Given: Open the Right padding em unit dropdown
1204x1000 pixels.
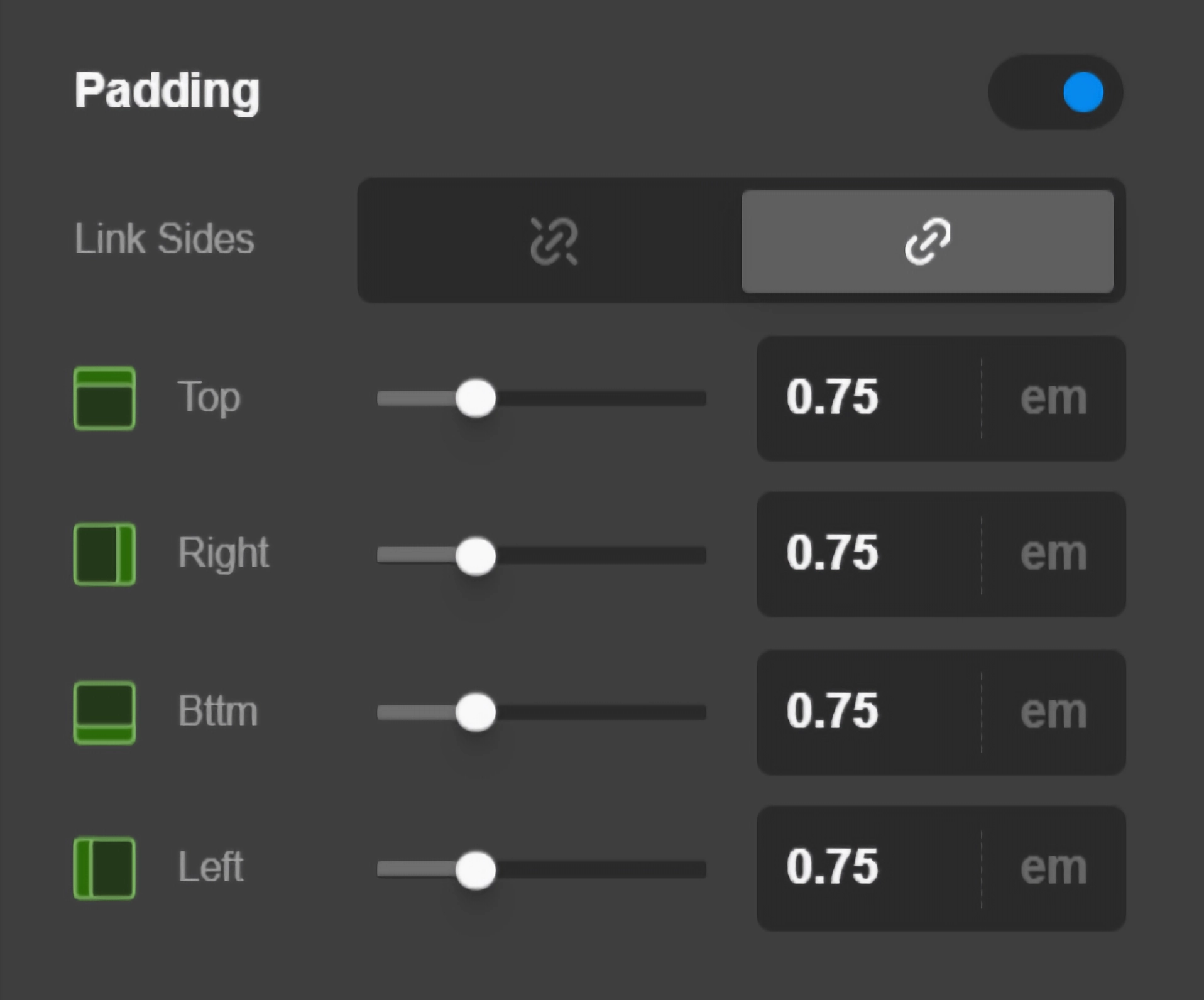Looking at the screenshot, I should [x=1053, y=554].
